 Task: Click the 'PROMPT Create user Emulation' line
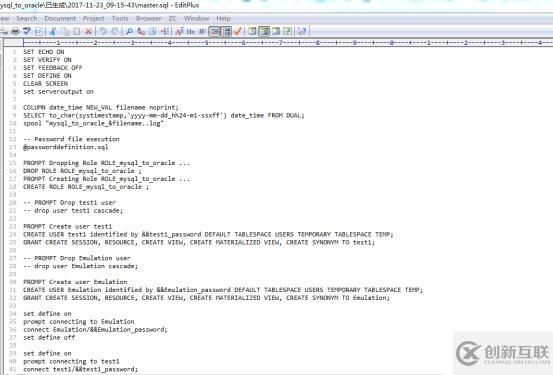[75, 282]
